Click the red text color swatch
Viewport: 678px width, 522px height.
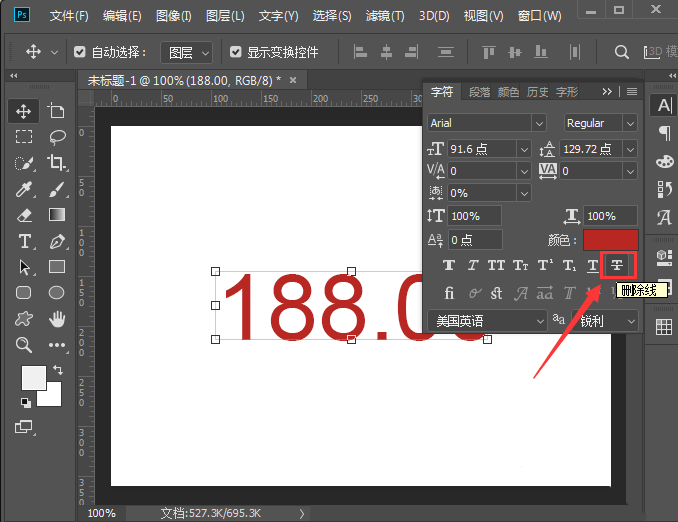[611, 240]
